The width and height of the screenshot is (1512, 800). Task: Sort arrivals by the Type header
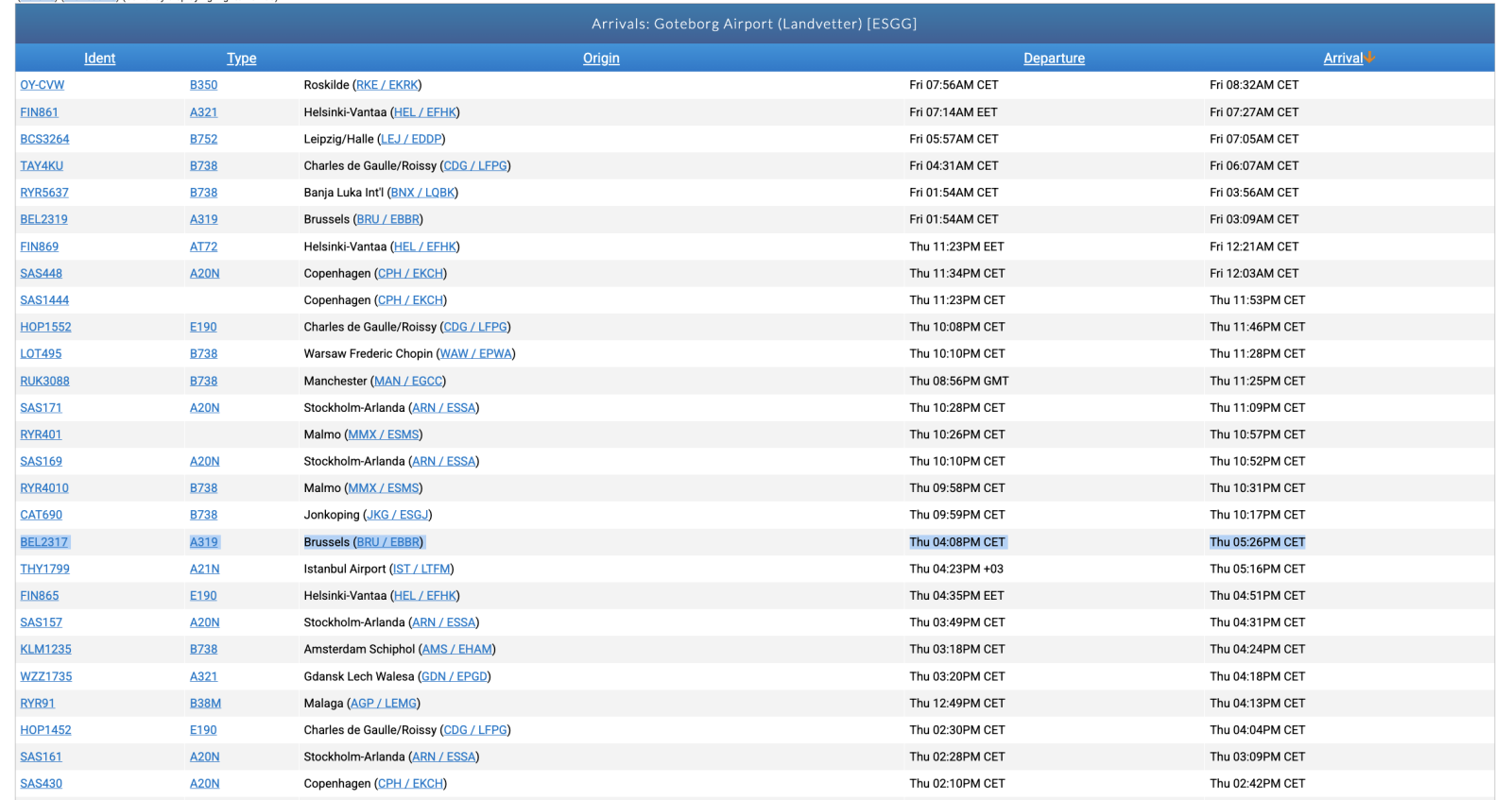(x=241, y=59)
